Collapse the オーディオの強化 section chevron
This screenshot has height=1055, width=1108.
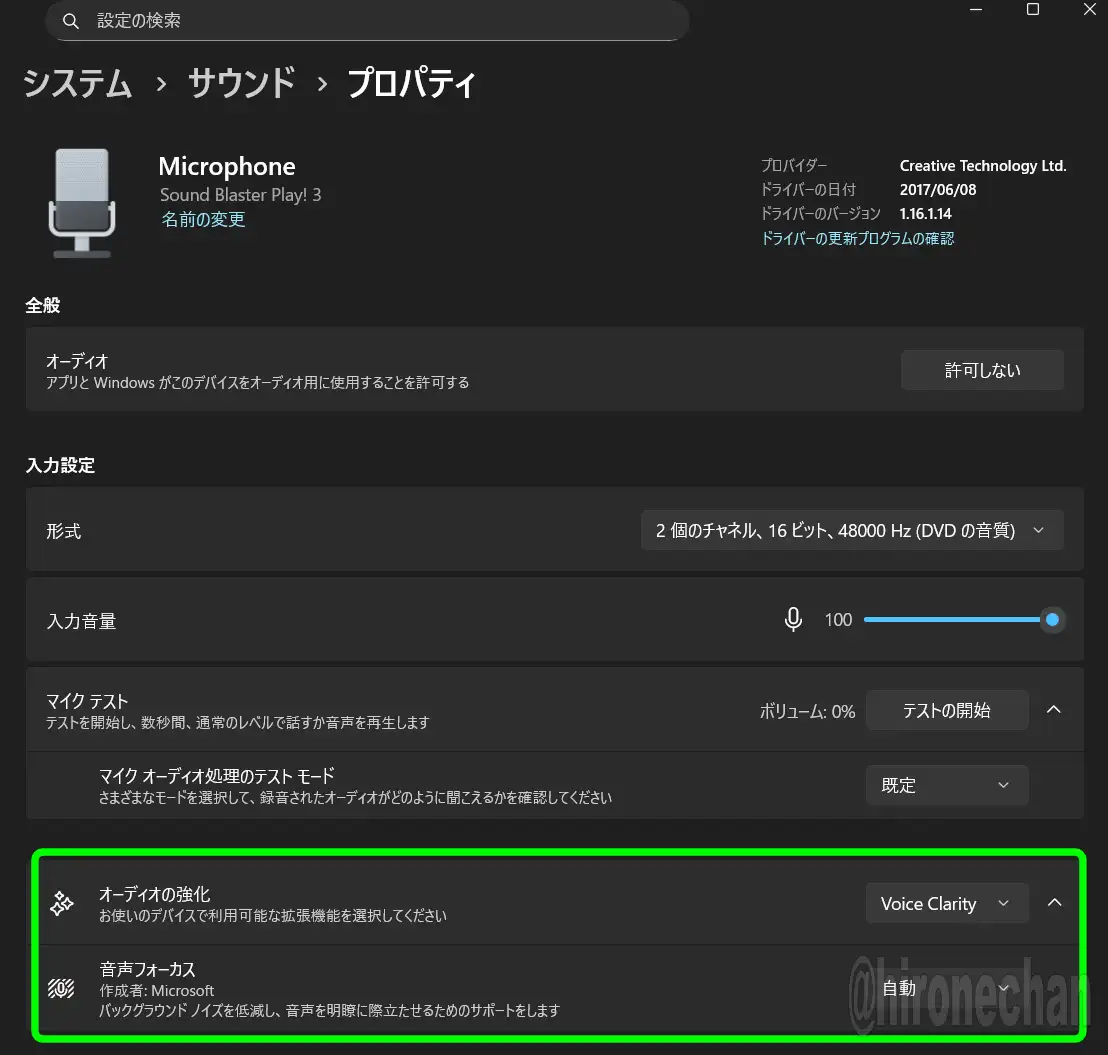click(x=1054, y=903)
